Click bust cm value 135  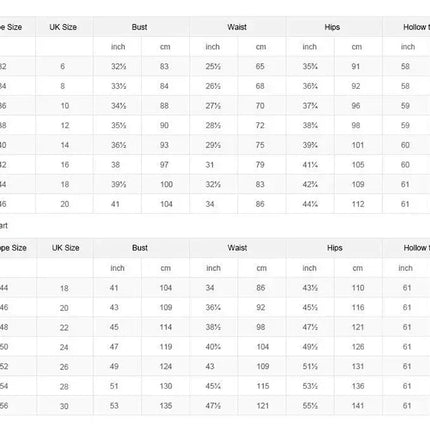click(x=166, y=406)
